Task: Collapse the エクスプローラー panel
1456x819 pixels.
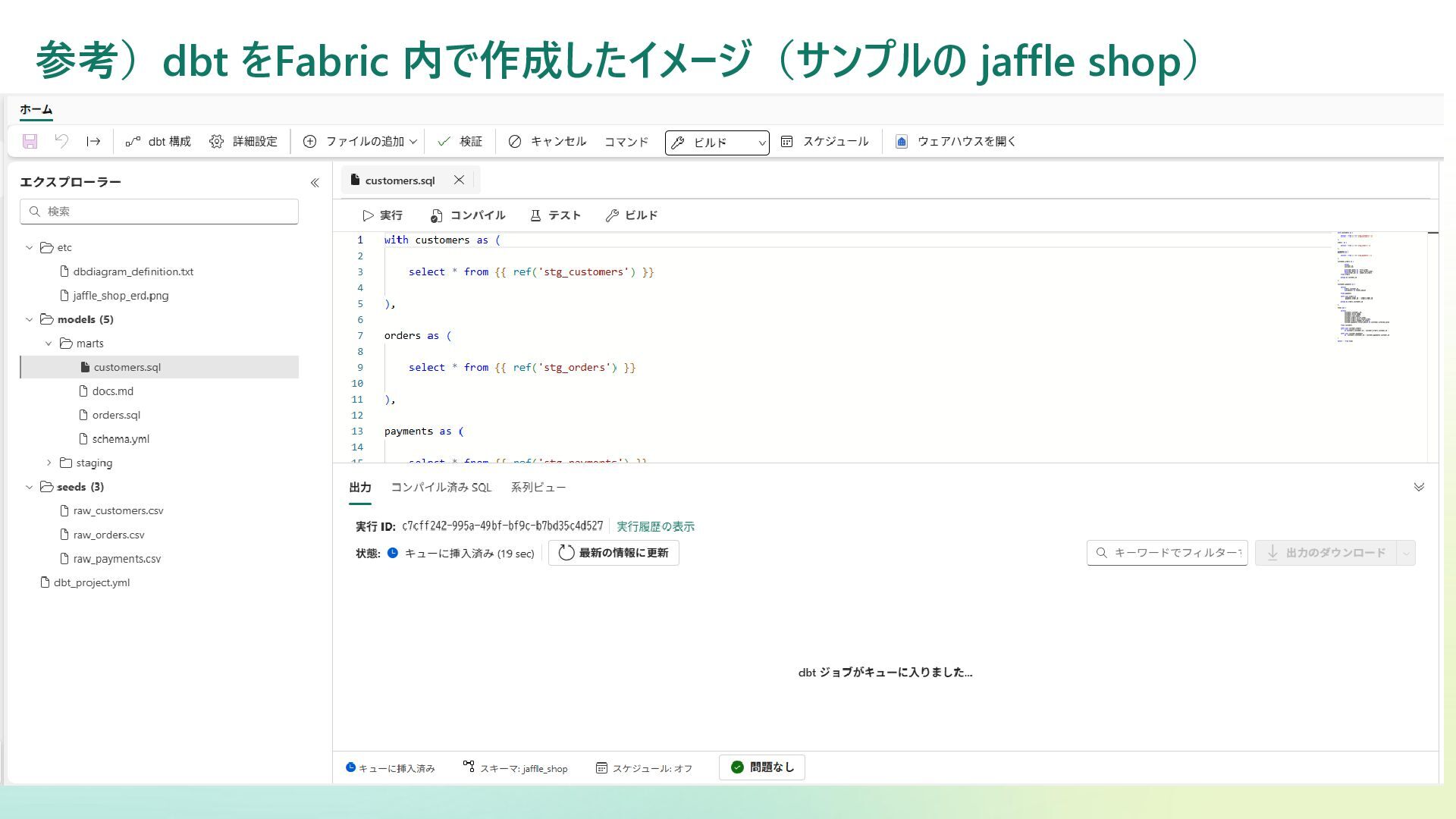Action: [315, 183]
